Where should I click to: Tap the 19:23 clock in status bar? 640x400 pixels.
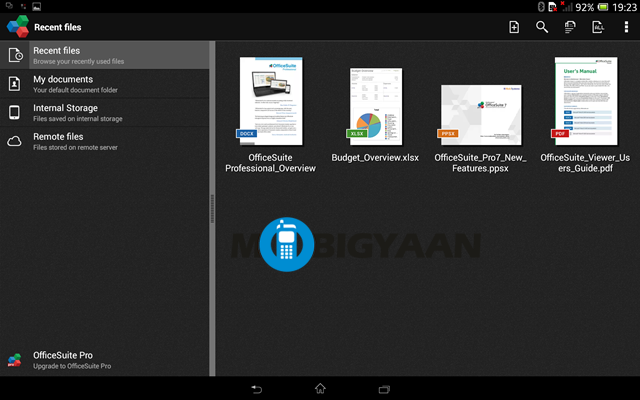(624, 7)
